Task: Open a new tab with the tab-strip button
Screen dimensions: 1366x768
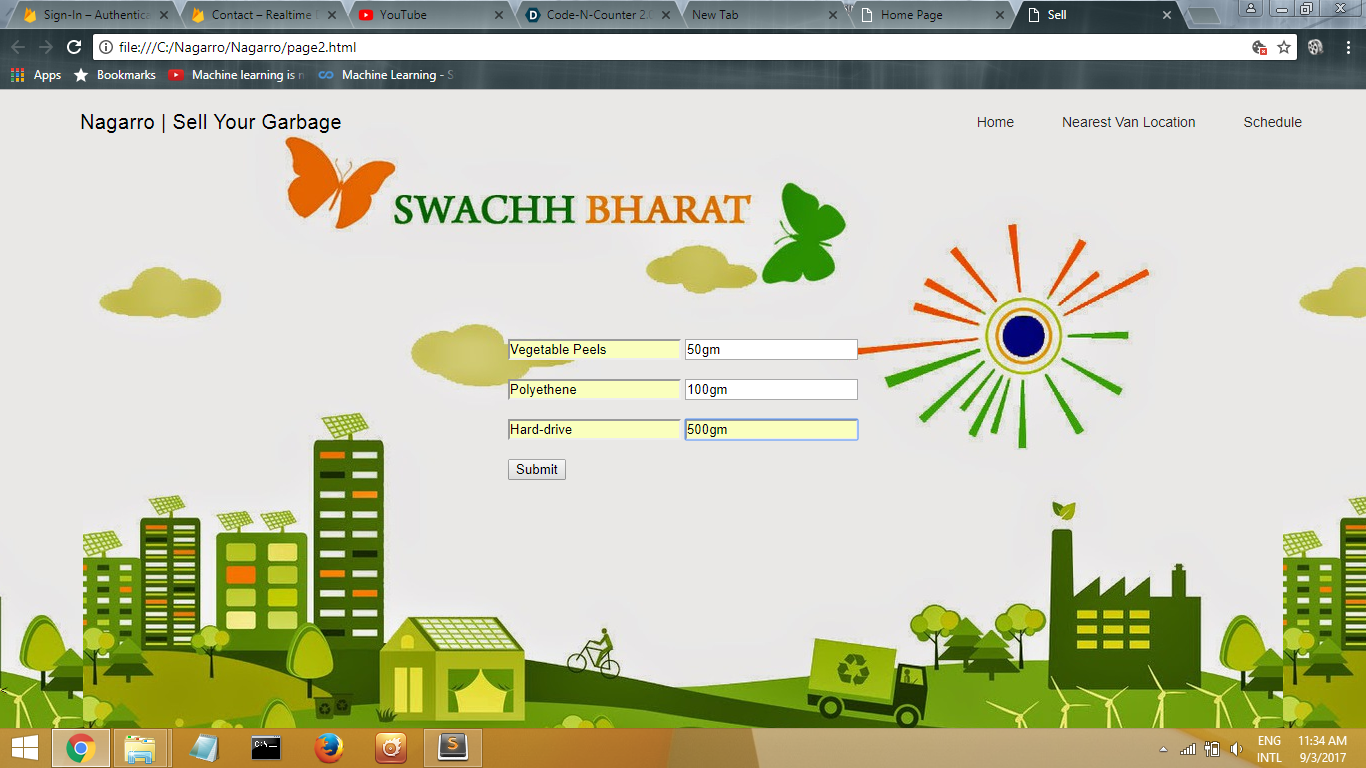Action: click(1204, 15)
